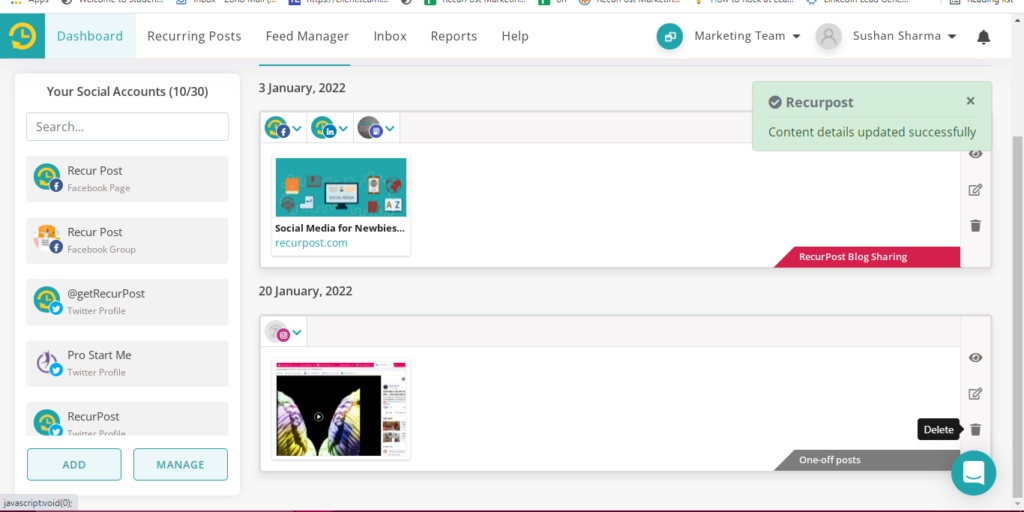Screen dimensions: 1024x512
Task: Click the Marketing Team workspace icon
Action: pos(669,37)
